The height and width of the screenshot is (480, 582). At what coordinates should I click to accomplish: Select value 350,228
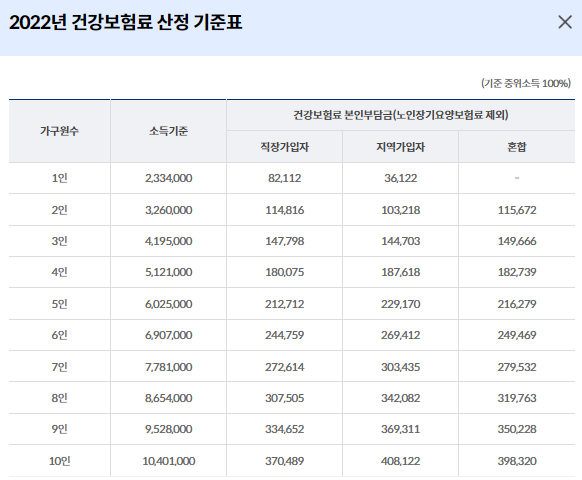517,429
